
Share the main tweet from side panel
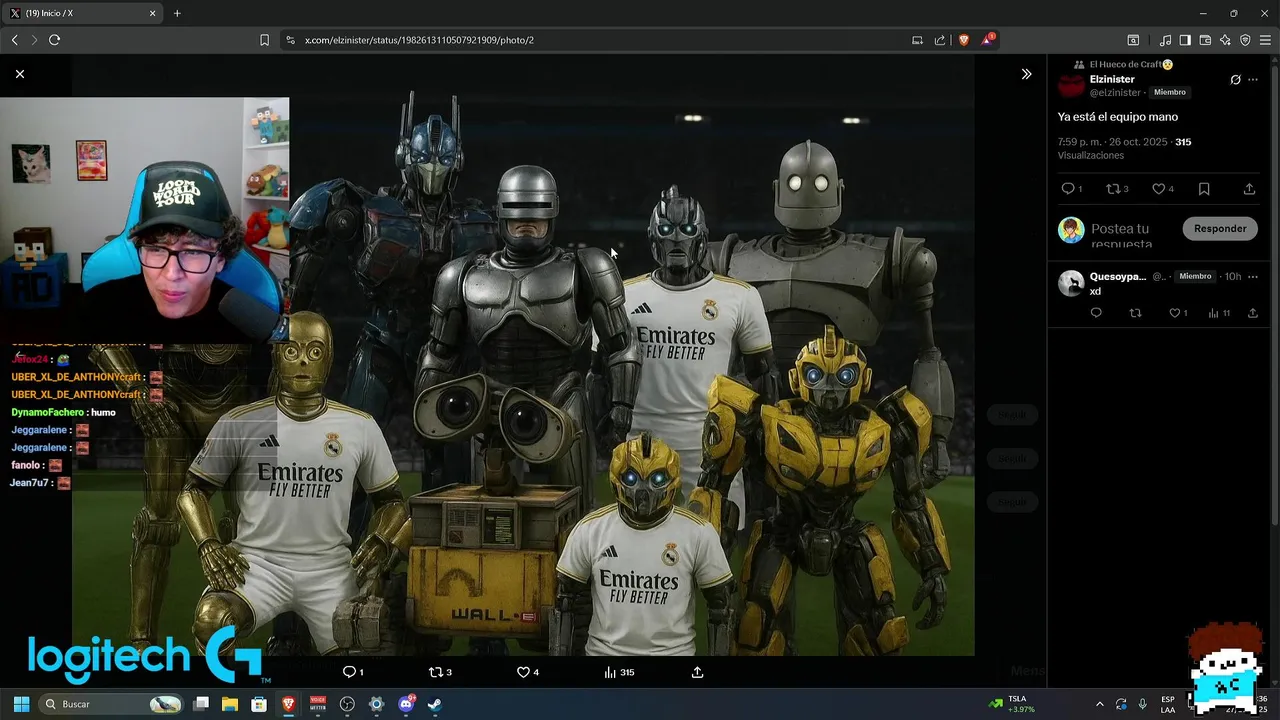[1249, 188]
